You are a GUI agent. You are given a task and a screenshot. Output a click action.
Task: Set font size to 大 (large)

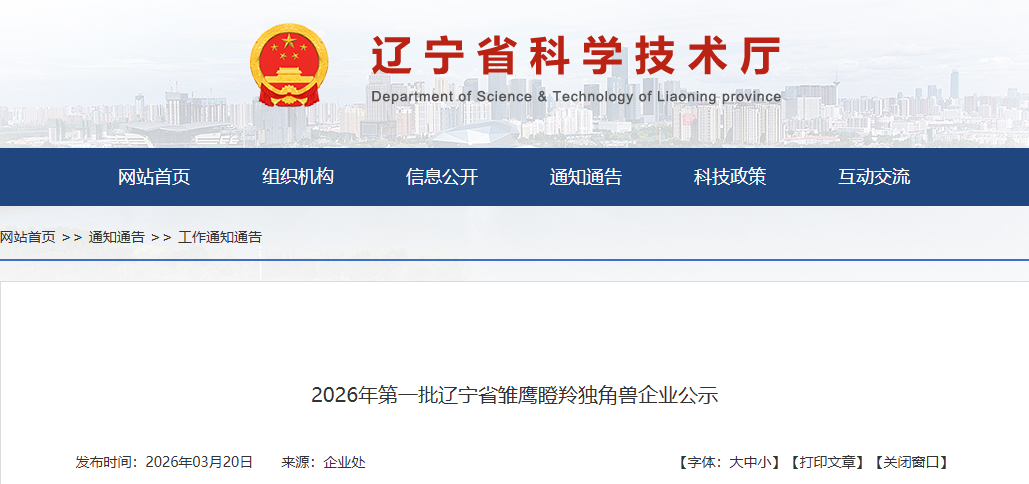click(x=736, y=462)
